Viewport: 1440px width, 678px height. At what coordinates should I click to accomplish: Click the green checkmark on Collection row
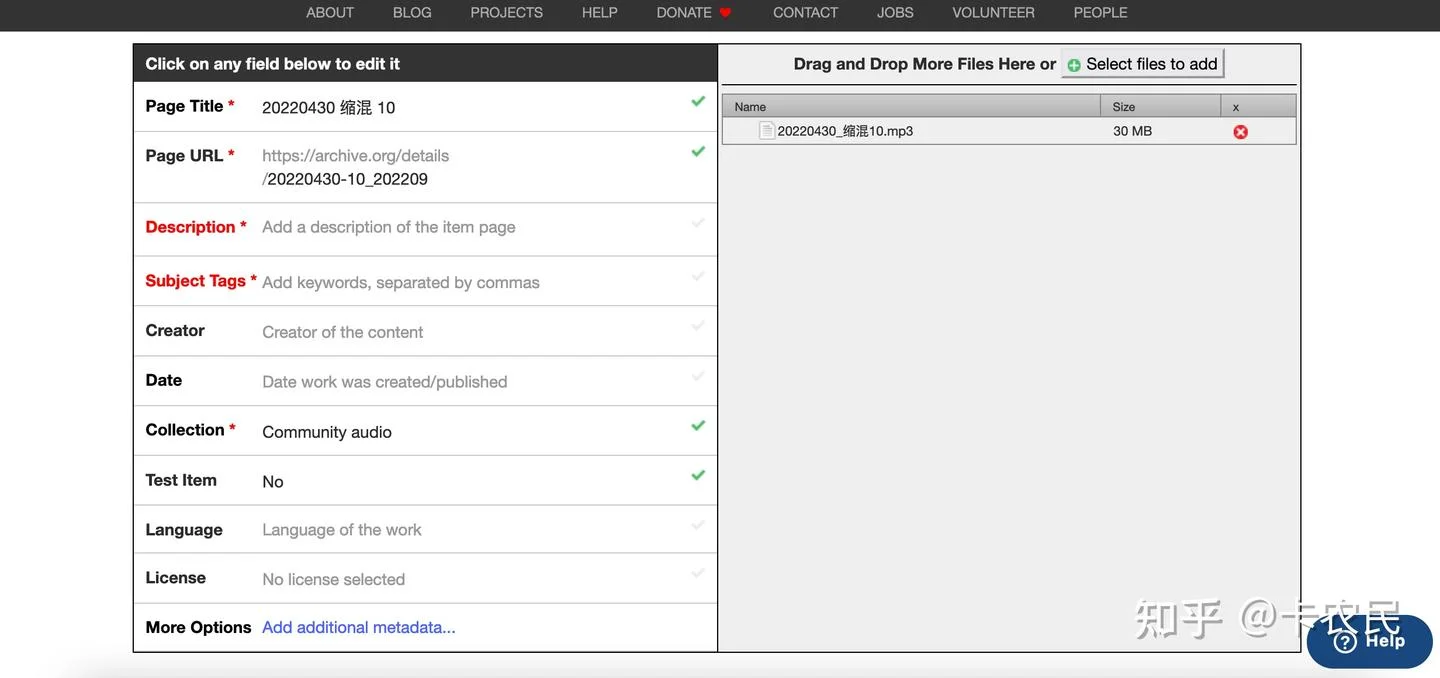point(698,425)
